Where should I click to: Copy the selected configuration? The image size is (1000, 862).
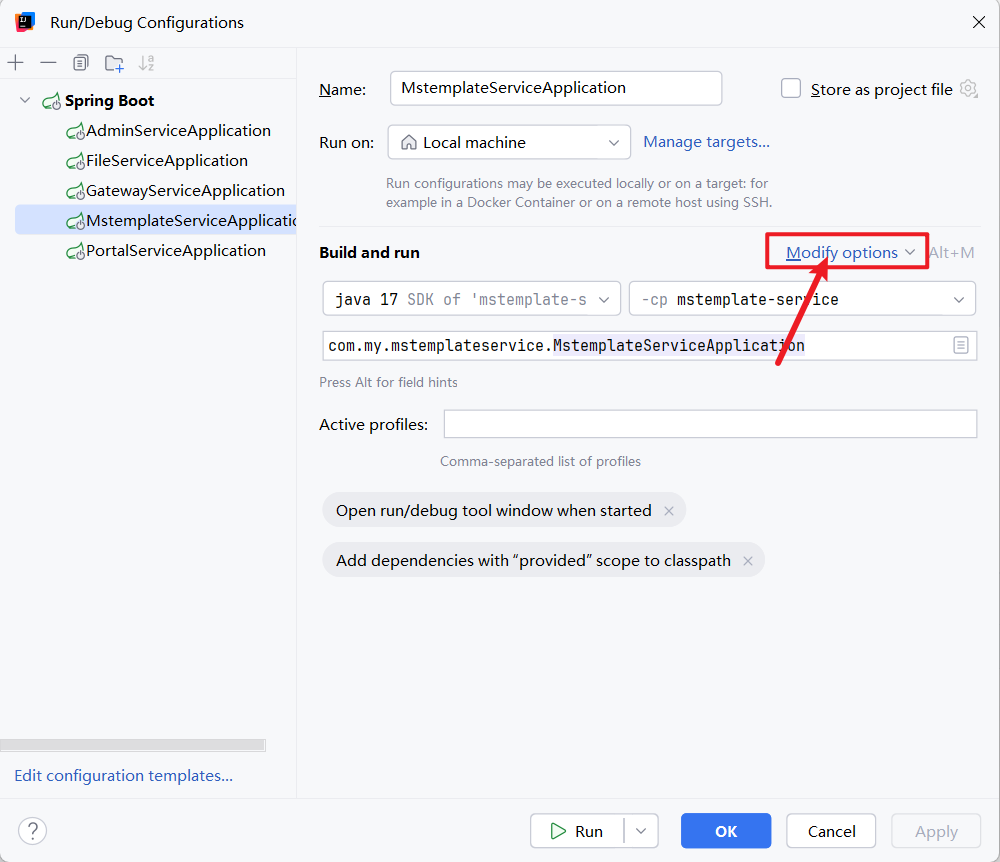(x=80, y=62)
